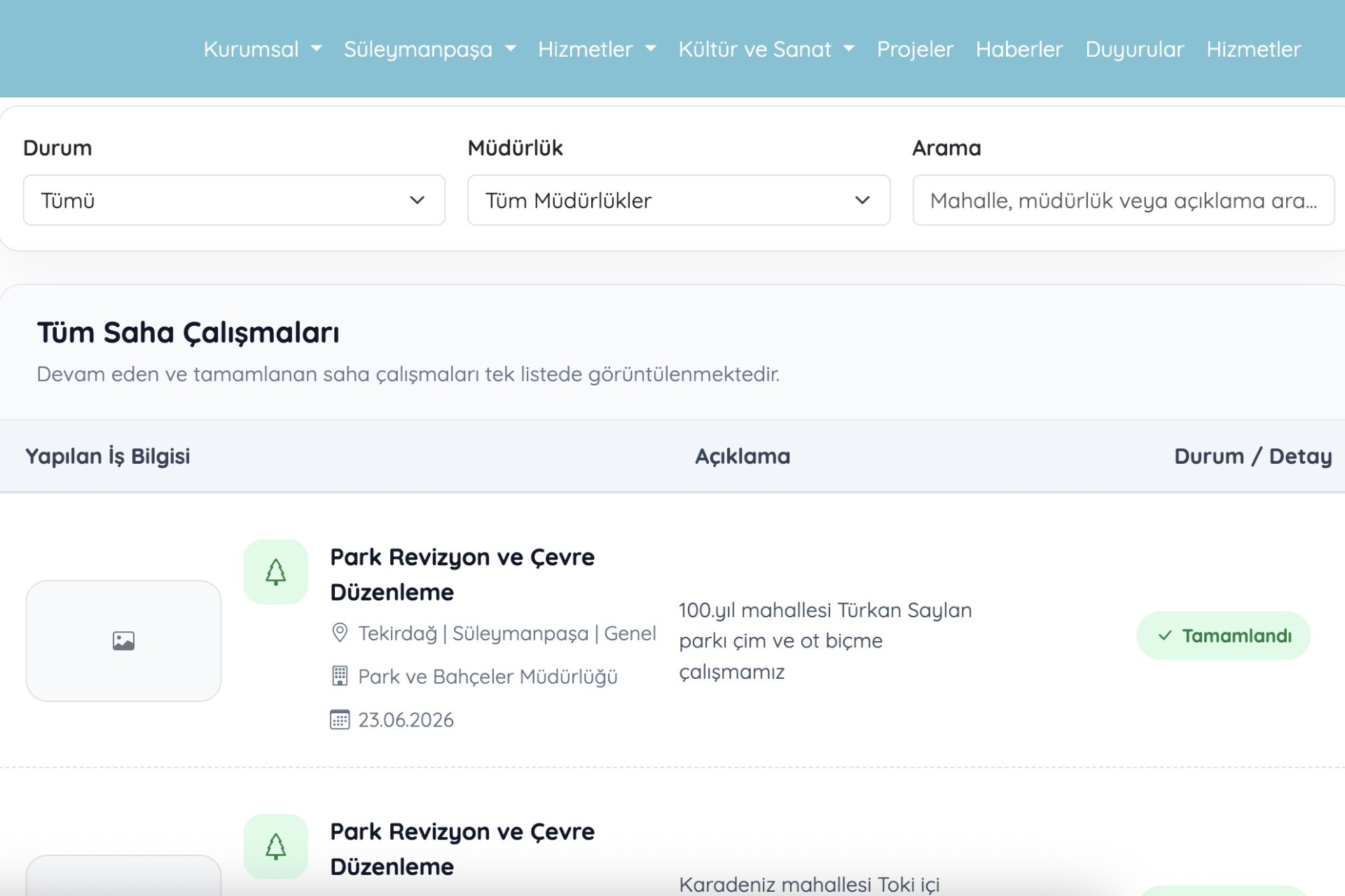Click the last Hizmetler nav link

(x=1253, y=49)
